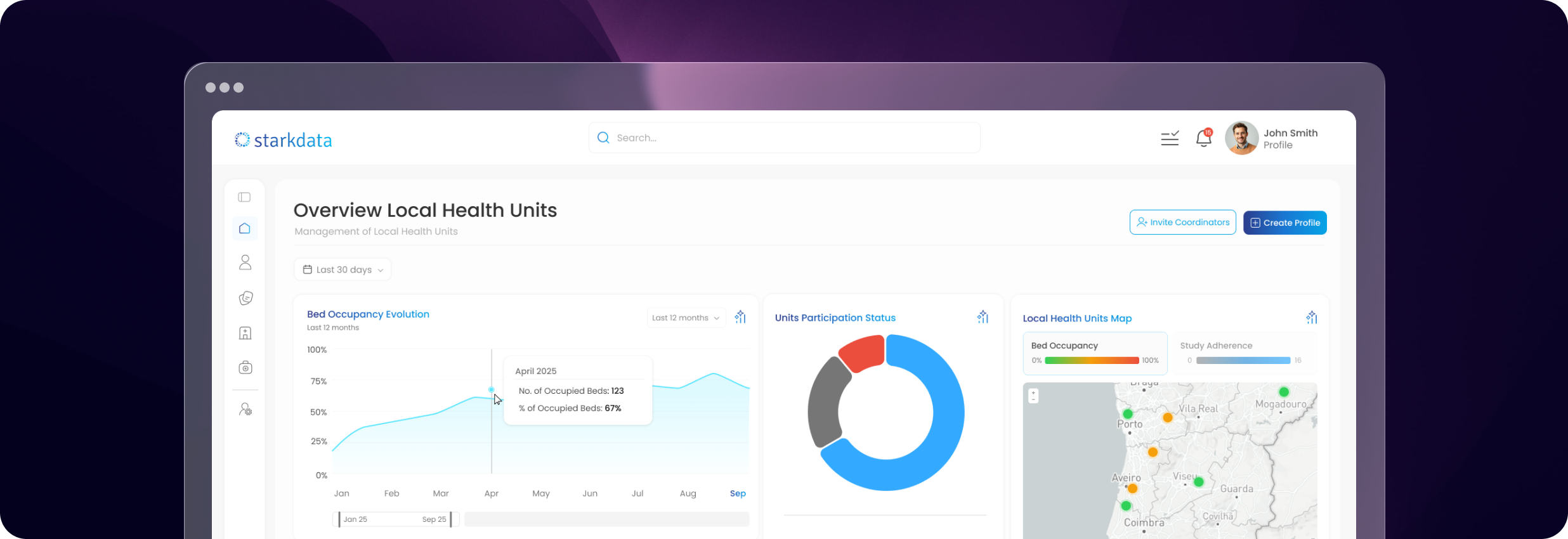Open the John Smith Profile link
Image resolution: width=1568 pixels, height=539 pixels.
[x=1290, y=139]
